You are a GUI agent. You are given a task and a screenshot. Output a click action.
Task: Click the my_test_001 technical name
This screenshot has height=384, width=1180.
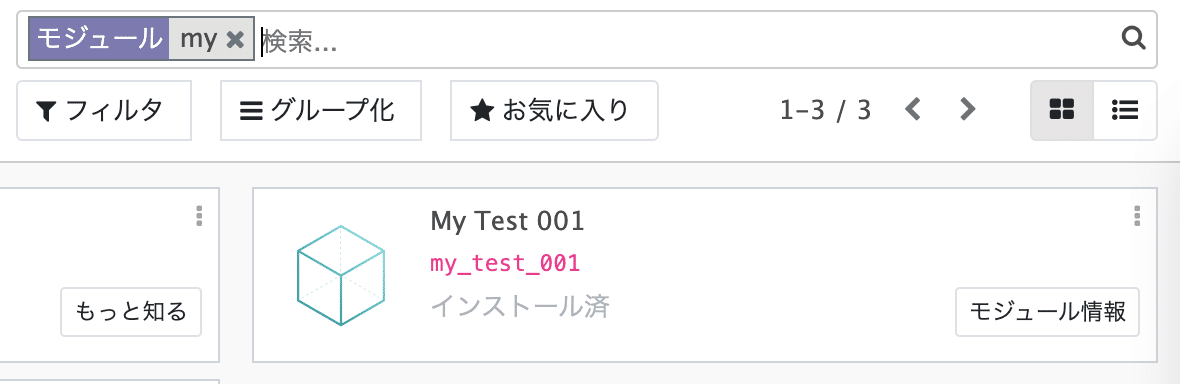point(505,264)
